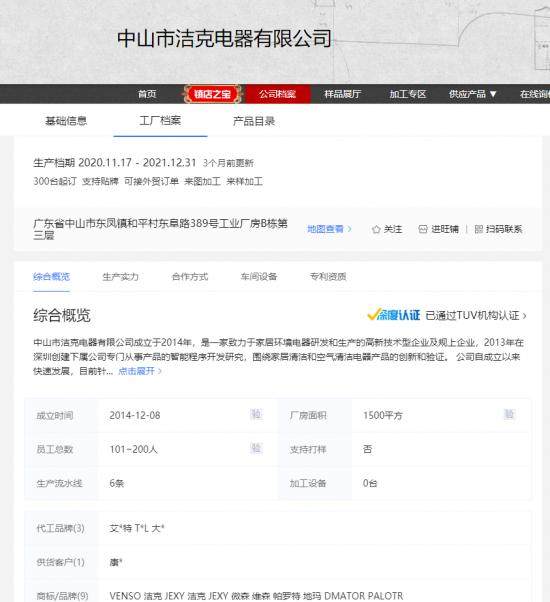Screen dimensions: 550x602
Task: Open the 地图查看 map link
Action: click(x=329, y=229)
